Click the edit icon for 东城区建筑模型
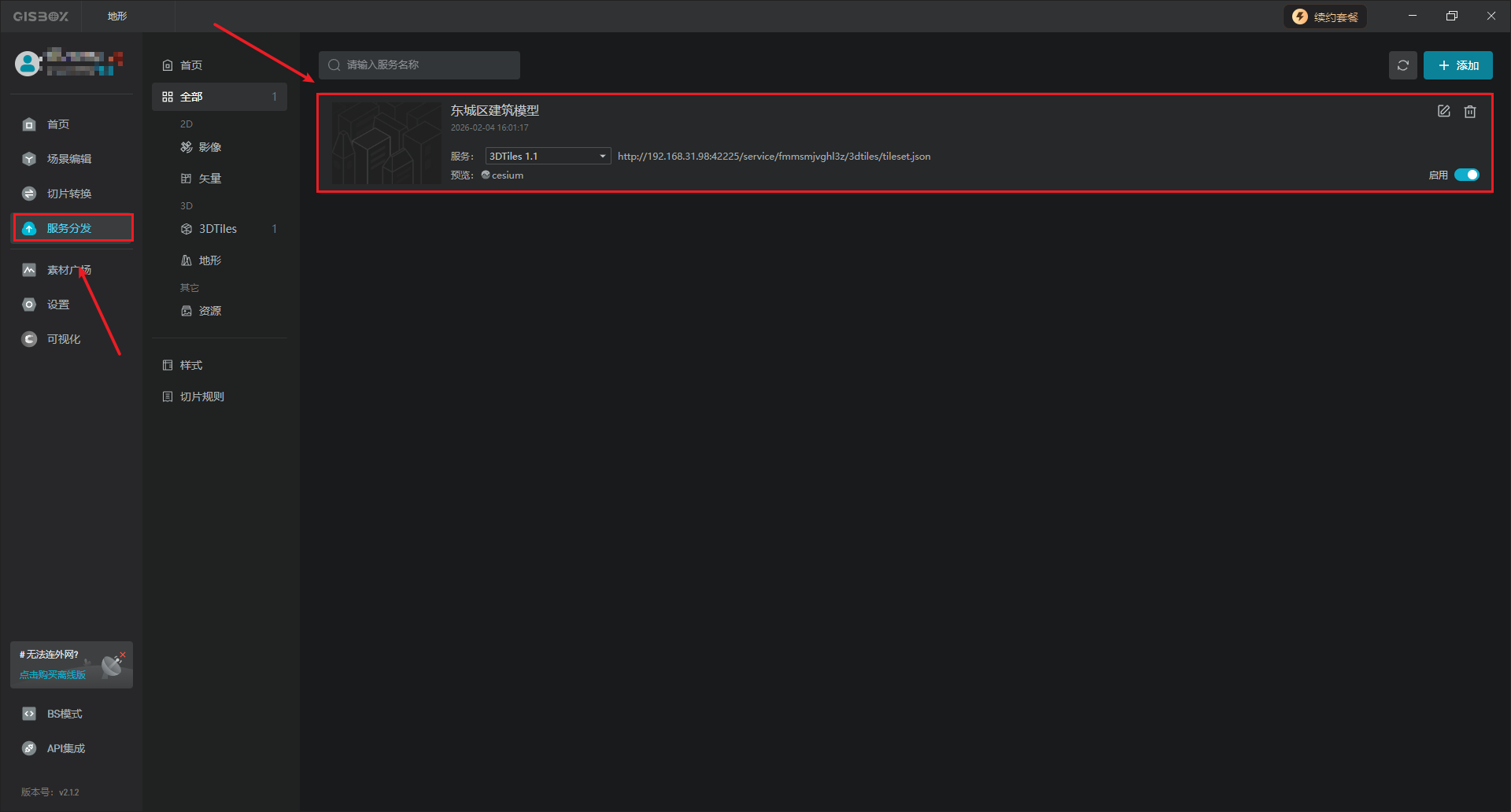Viewport: 1511px width, 812px height. [x=1443, y=112]
